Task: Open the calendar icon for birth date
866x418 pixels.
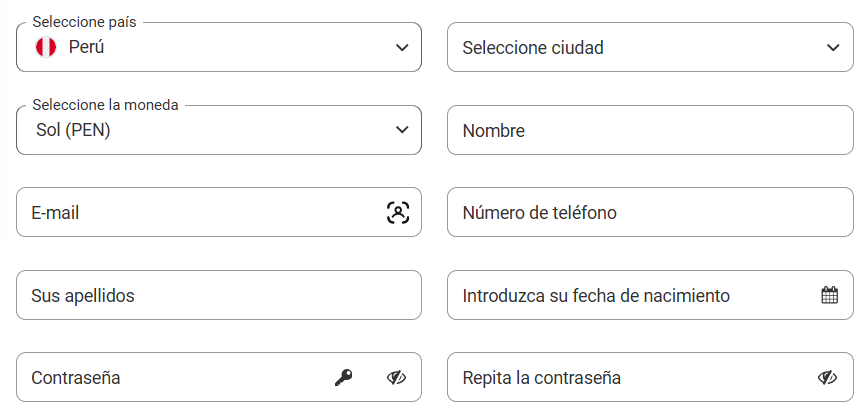Action: pos(830,295)
